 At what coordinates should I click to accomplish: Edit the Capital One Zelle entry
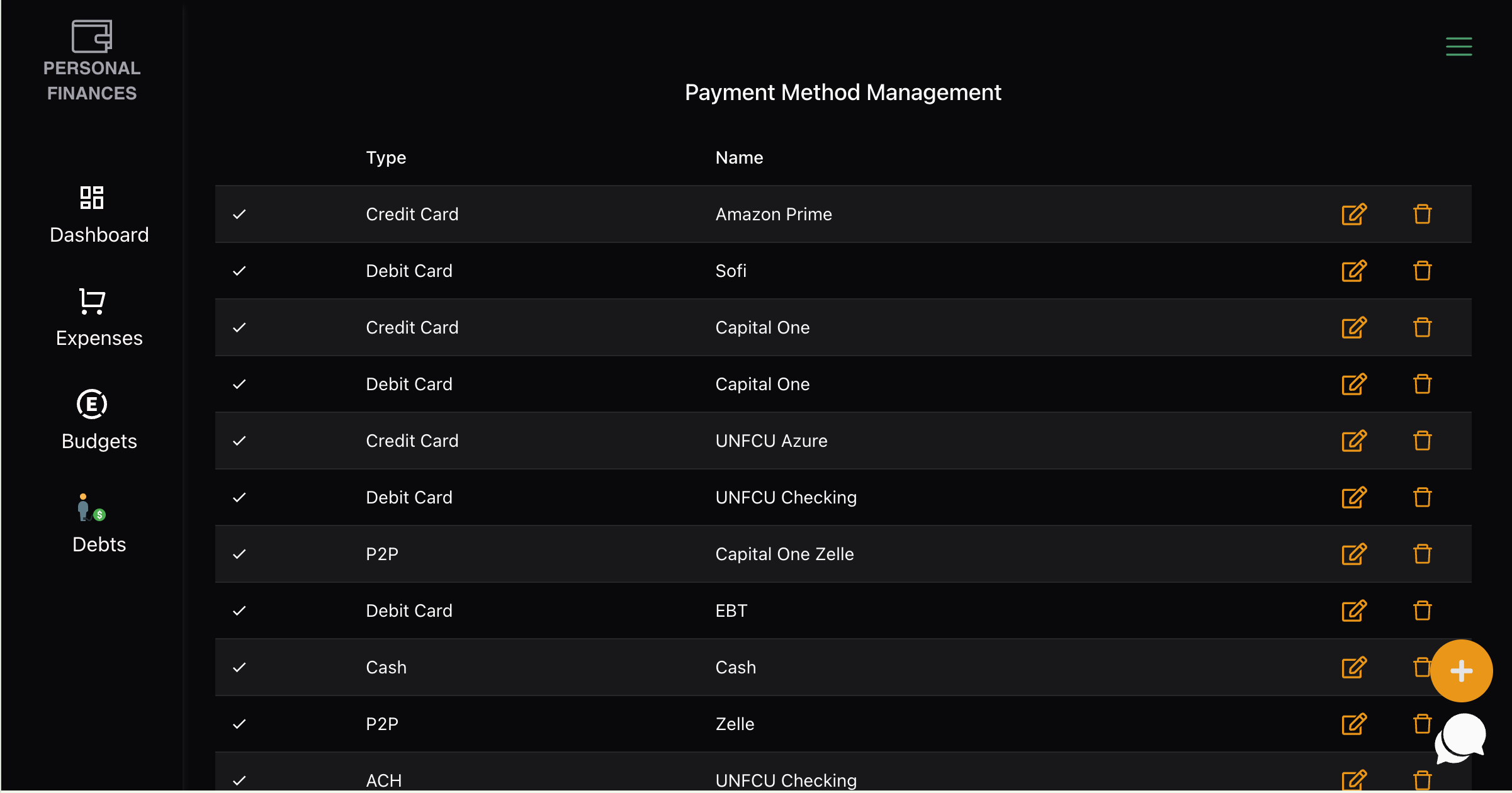tap(1353, 554)
